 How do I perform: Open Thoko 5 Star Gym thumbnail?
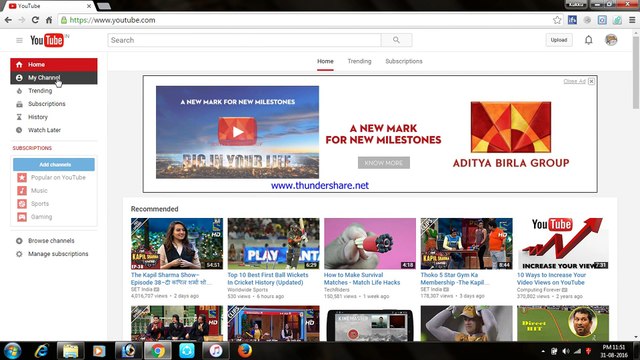click(x=467, y=243)
